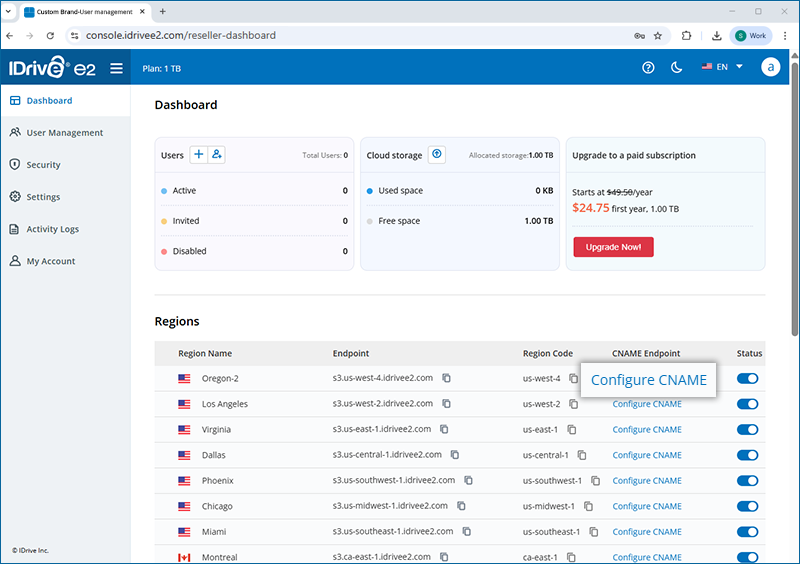
Task: Copy the Dallas endpoint URL
Action: click(x=455, y=455)
